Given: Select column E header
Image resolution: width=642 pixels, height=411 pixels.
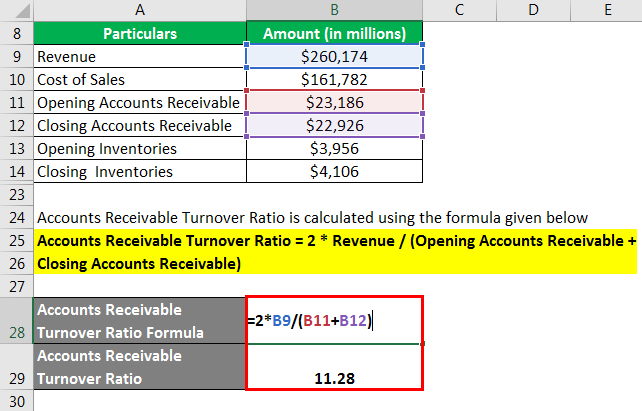Looking at the screenshot, I should tap(606, 10).
